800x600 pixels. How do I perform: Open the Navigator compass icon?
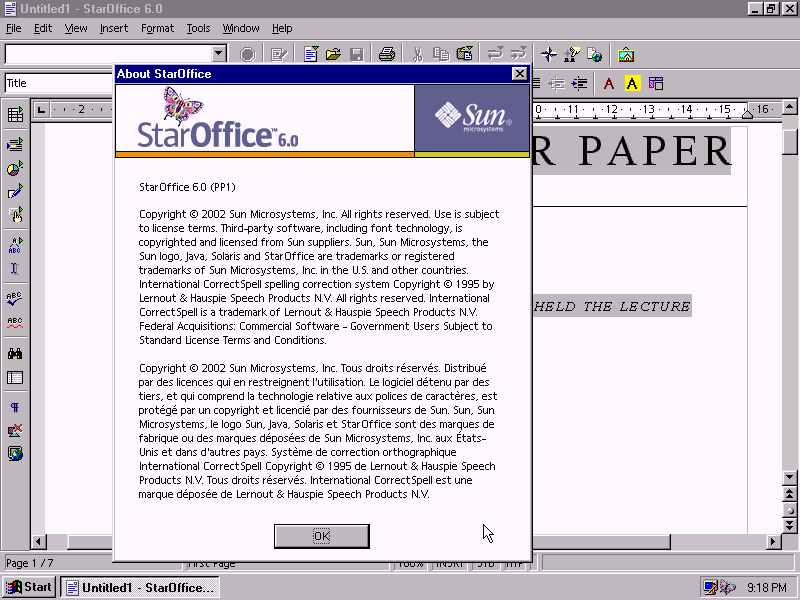tap(549, 54)
